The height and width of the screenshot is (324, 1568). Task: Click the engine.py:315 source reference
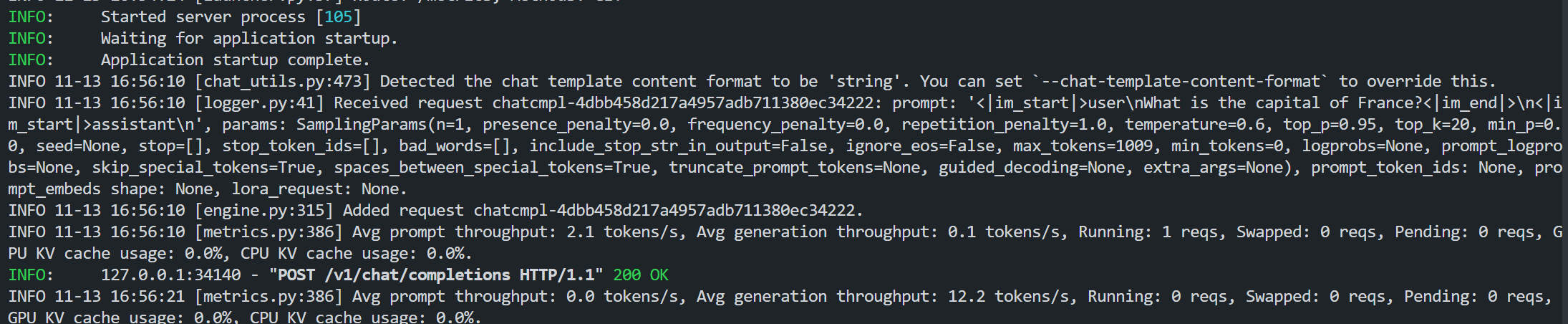coord(263,210)
